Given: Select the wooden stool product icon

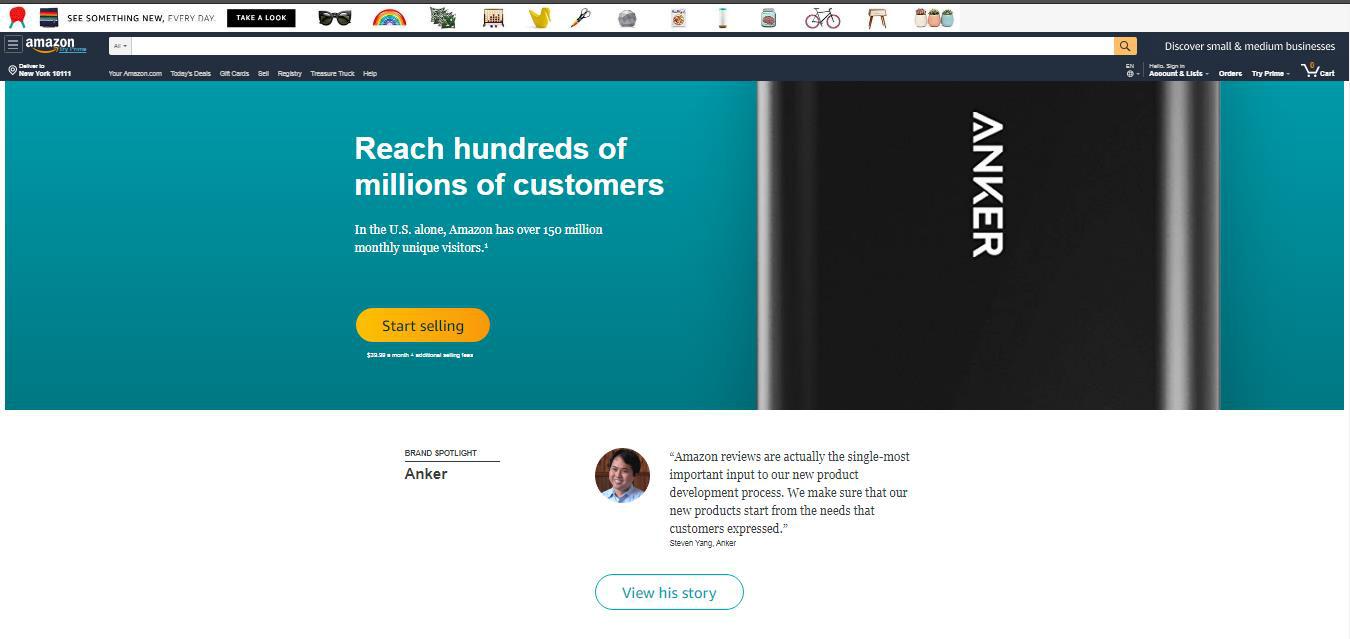Looking at the screenshot, I should 877,18.
